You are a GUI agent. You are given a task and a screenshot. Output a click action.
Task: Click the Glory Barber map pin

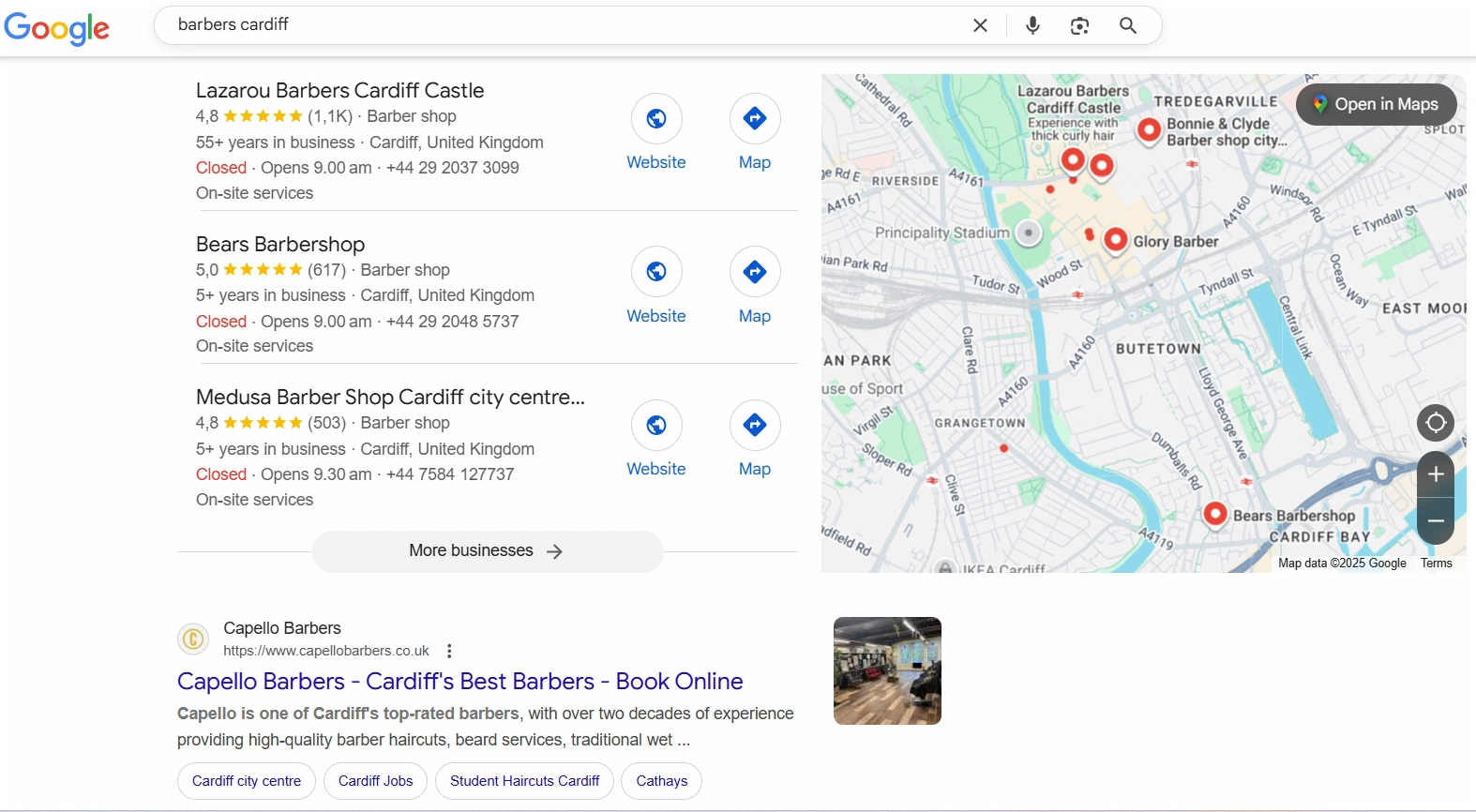coord(1115,241)
